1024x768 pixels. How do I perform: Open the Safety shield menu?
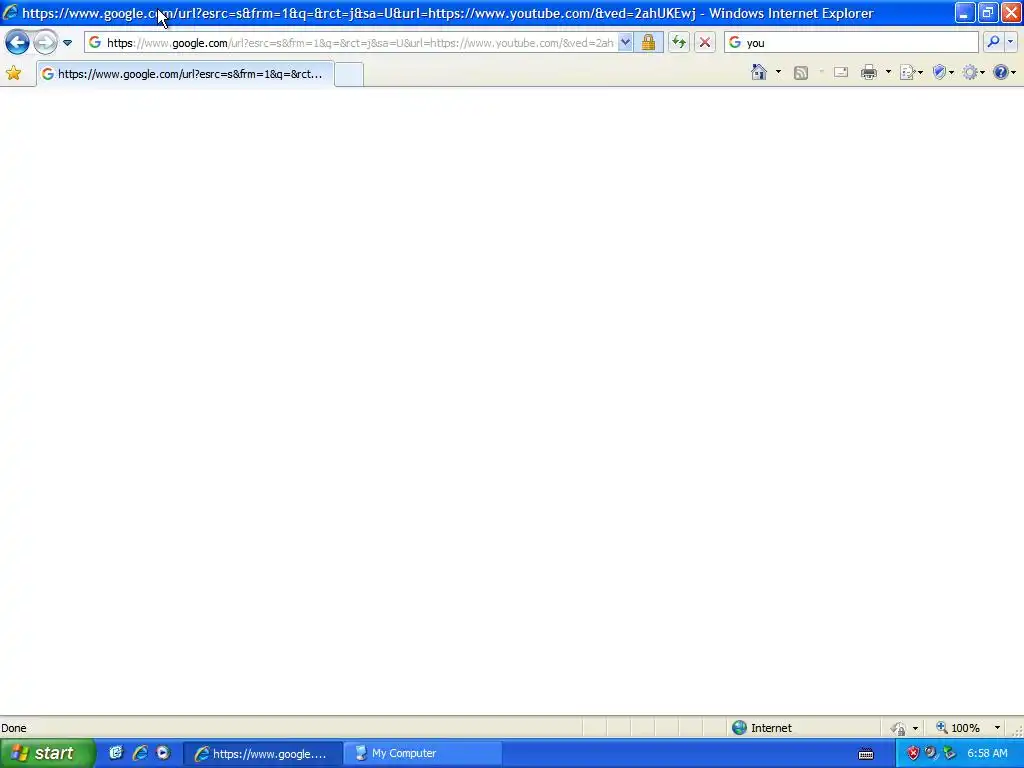pos(943,72)
